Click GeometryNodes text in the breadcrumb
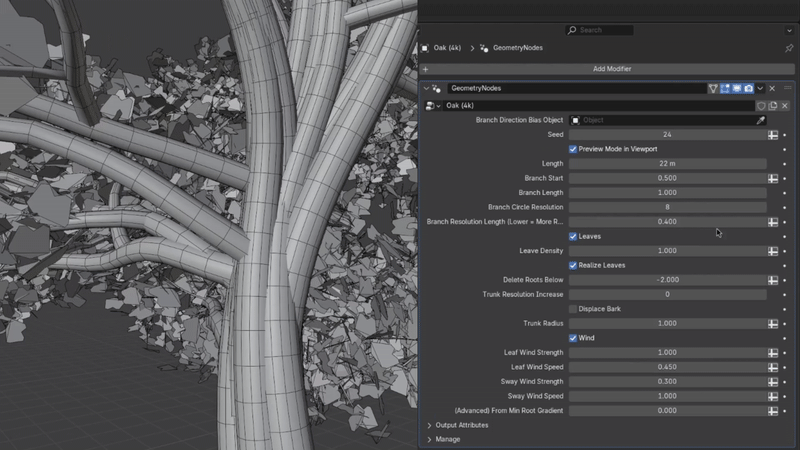The height and width of the screenshot is (450, 800). pyautogui.click(x=518, y=48)
